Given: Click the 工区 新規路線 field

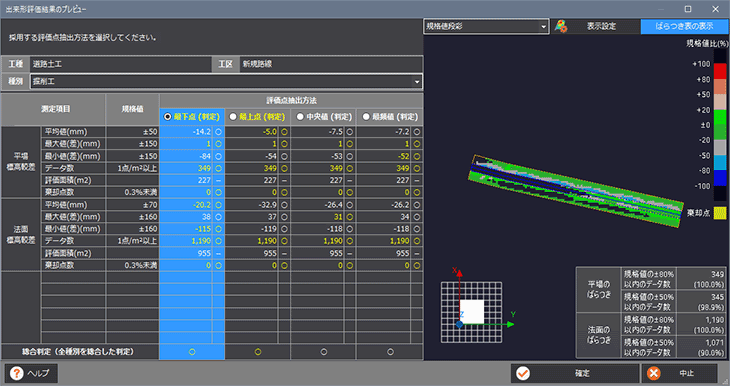Looking at the screenshot, I should pos(331,64).
